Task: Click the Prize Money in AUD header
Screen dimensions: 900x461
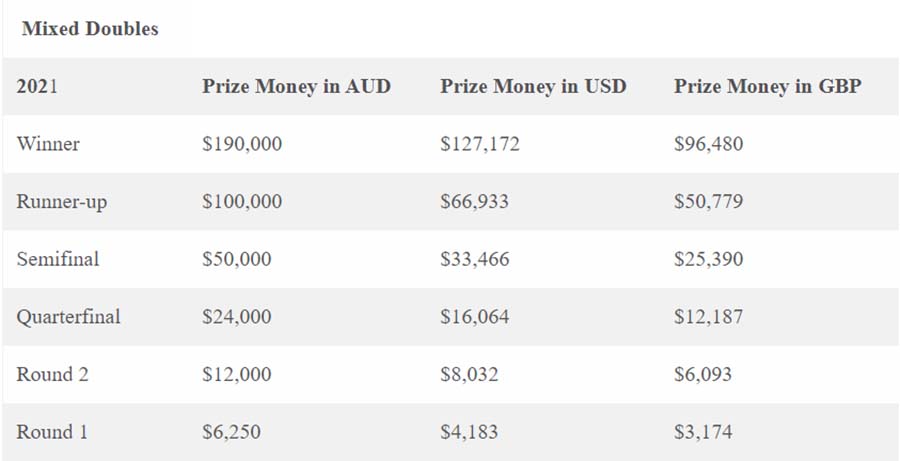Action: tap(296, 87)
